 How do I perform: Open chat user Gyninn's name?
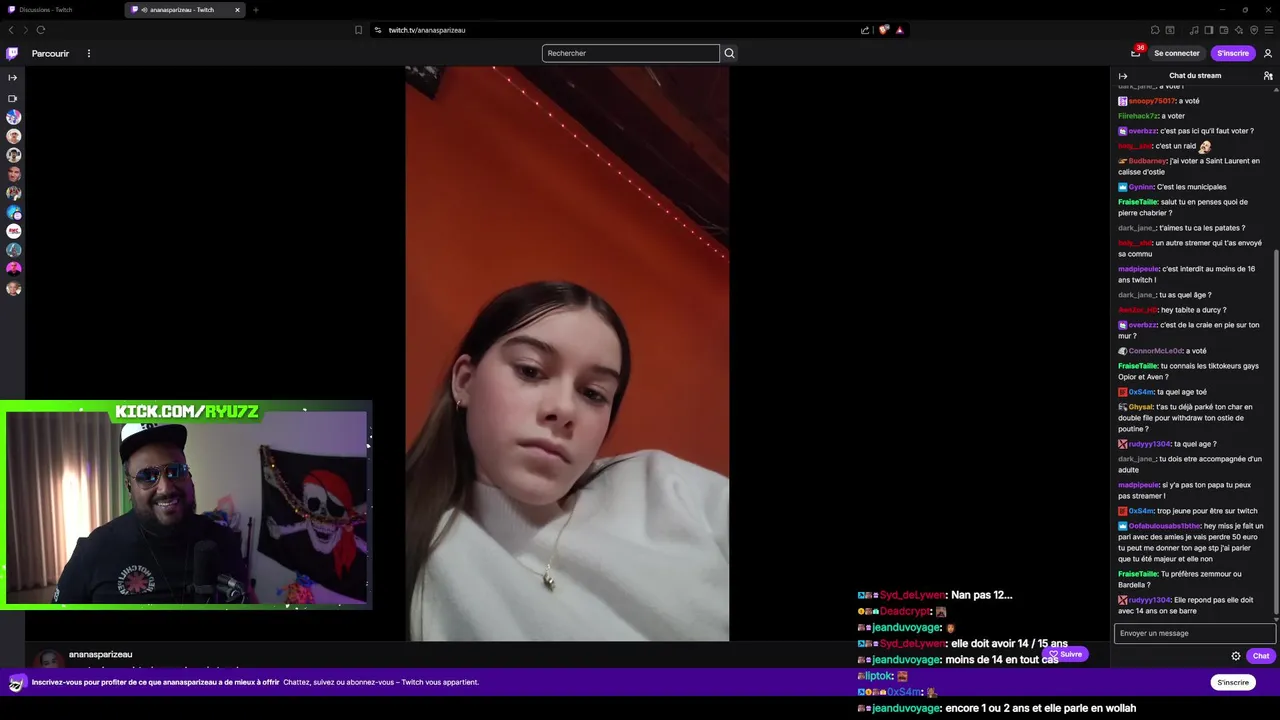[1141, 187]
